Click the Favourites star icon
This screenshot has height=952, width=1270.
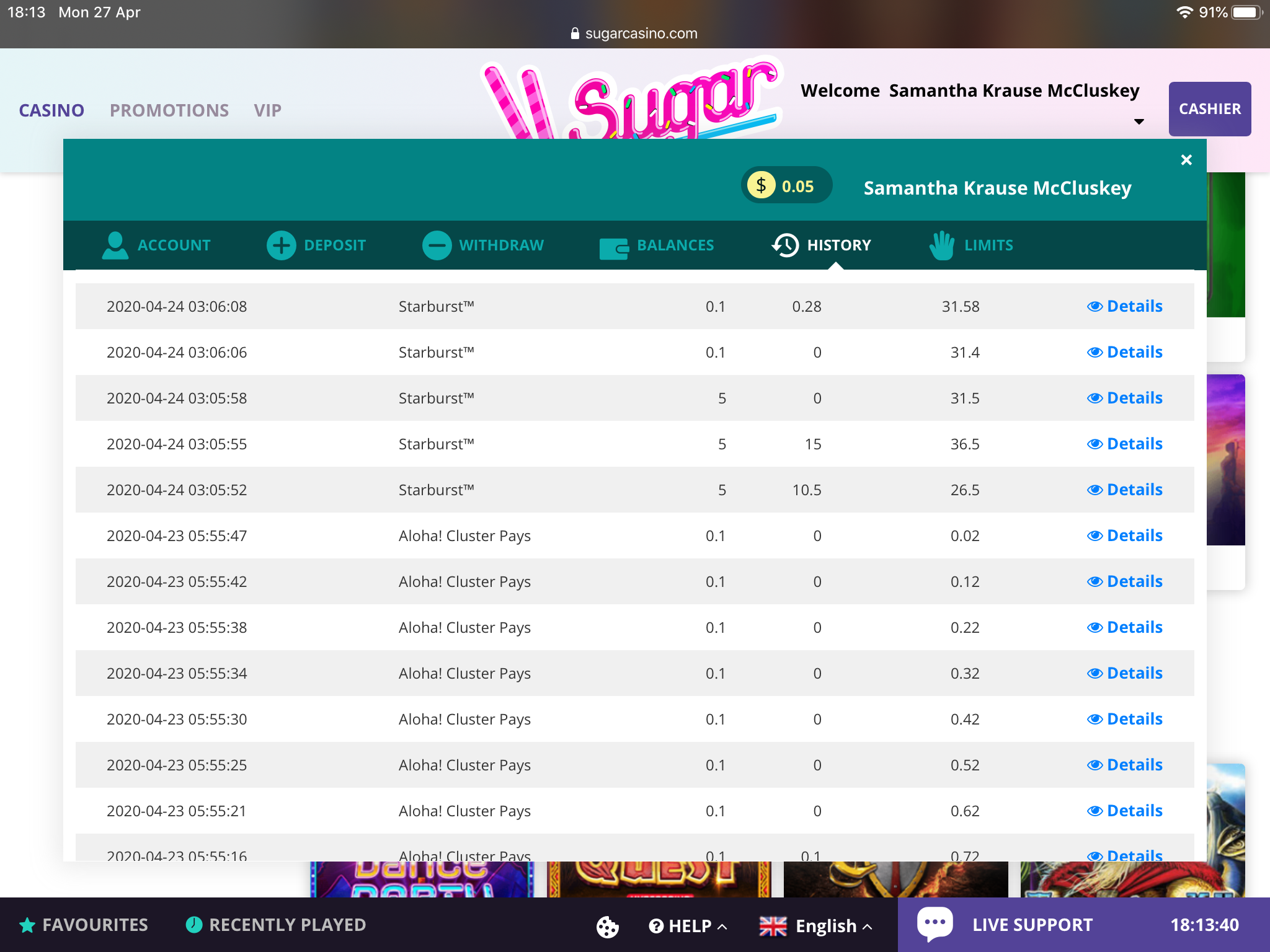27,925
